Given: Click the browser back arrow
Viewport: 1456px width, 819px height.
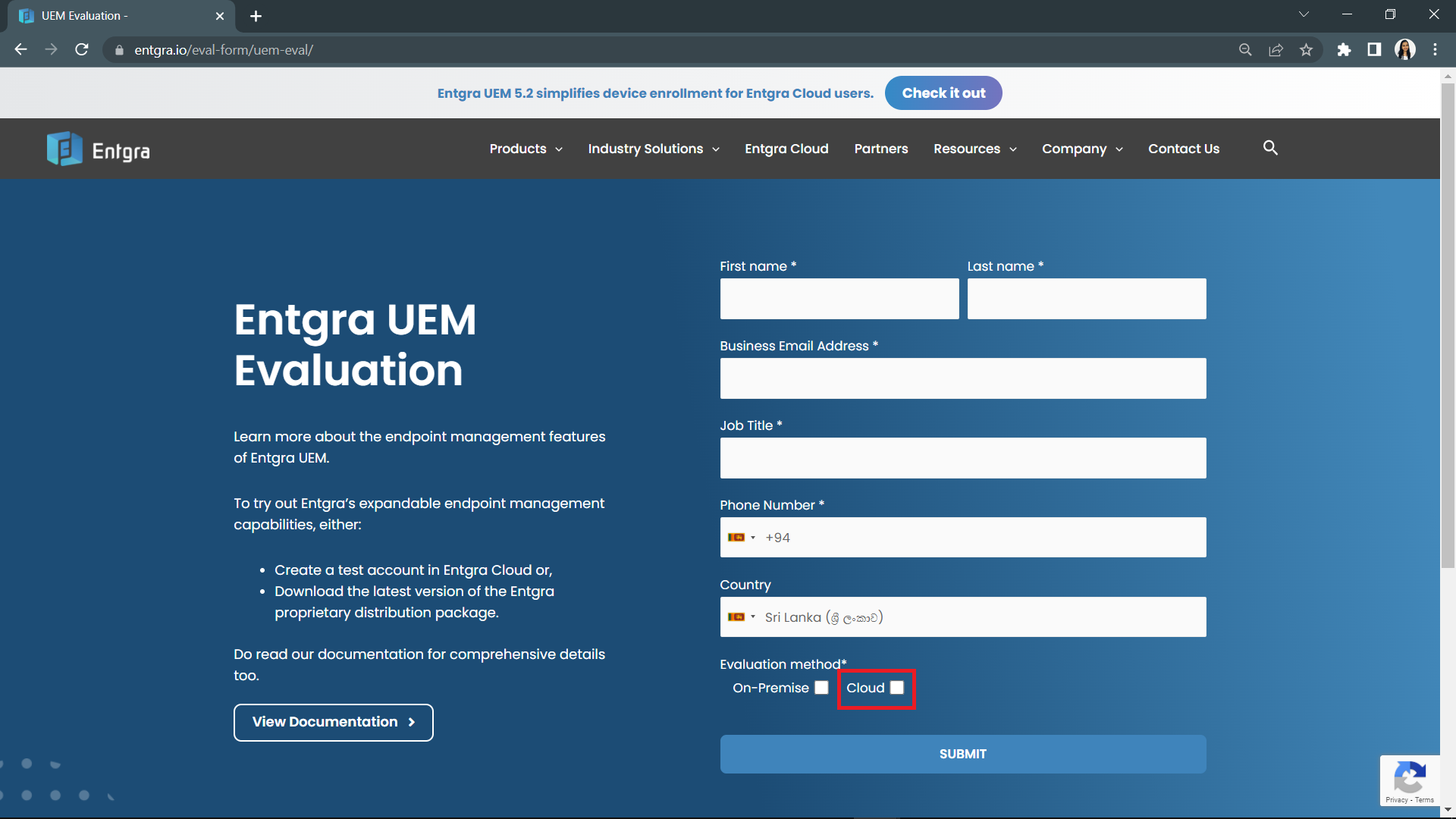Looking at the screenshot, I should [20, 49].
